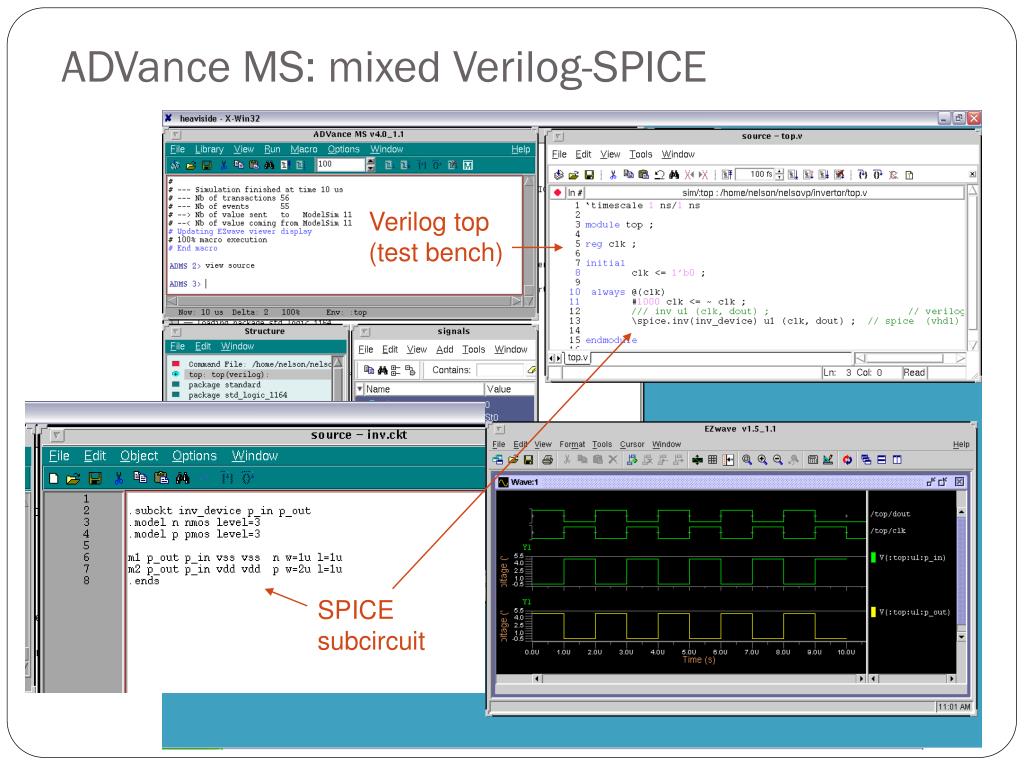Click the zoom in magnifier in EZwave toolbar
The height and width of the screenshot is (768, 1024).
point(762,460)
